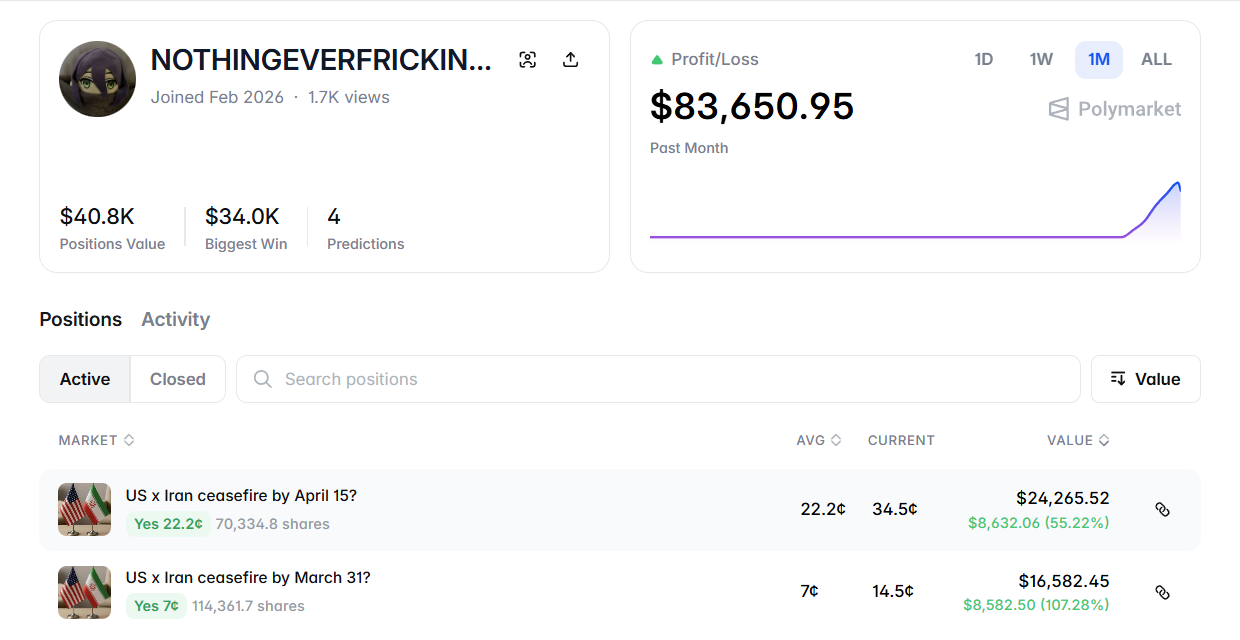Select the 1D time range
Screen dimensions: 1240x640
click(984, 59)
